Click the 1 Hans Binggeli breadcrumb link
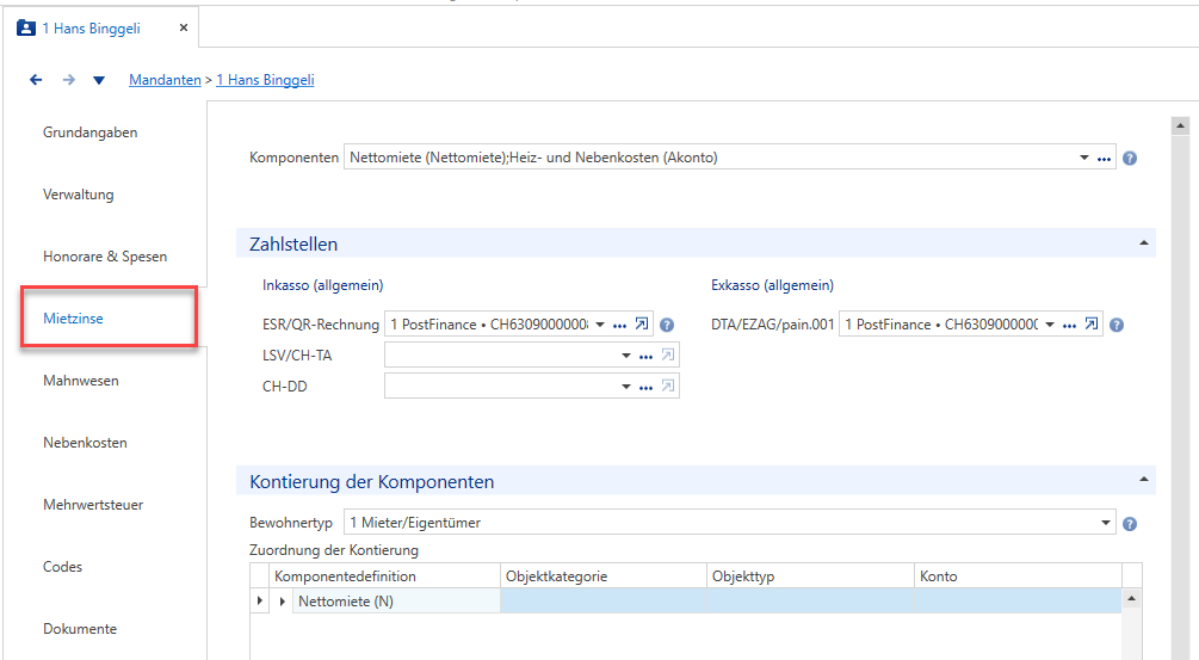 pos(265,80)
